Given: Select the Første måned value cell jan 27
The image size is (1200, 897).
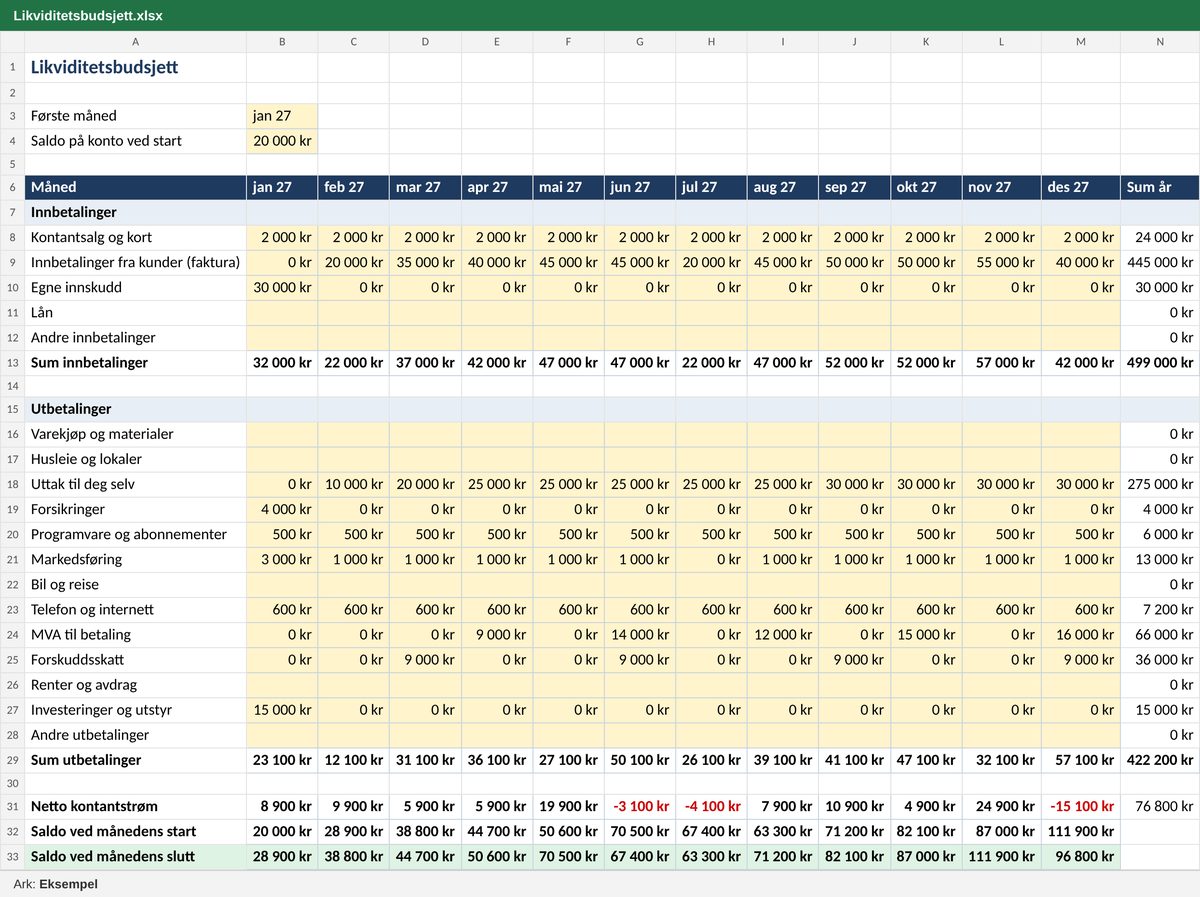Looking at the screenshot, I should click(282, 116).
